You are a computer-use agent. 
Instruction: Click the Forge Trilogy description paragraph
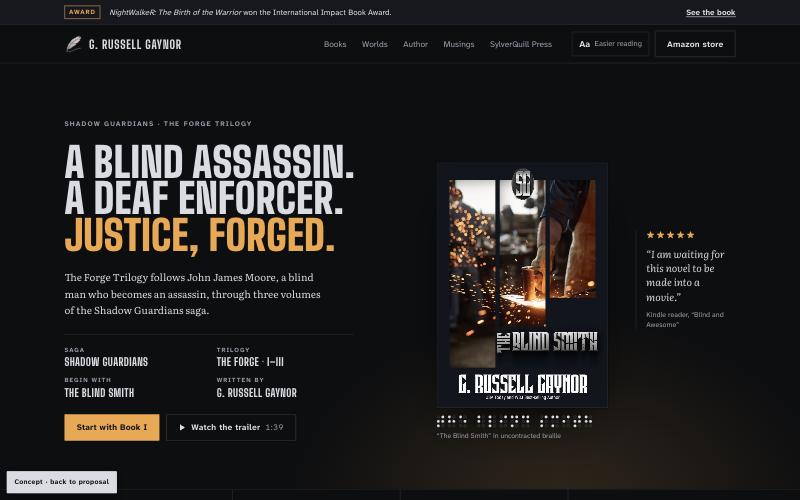(192, 294)
